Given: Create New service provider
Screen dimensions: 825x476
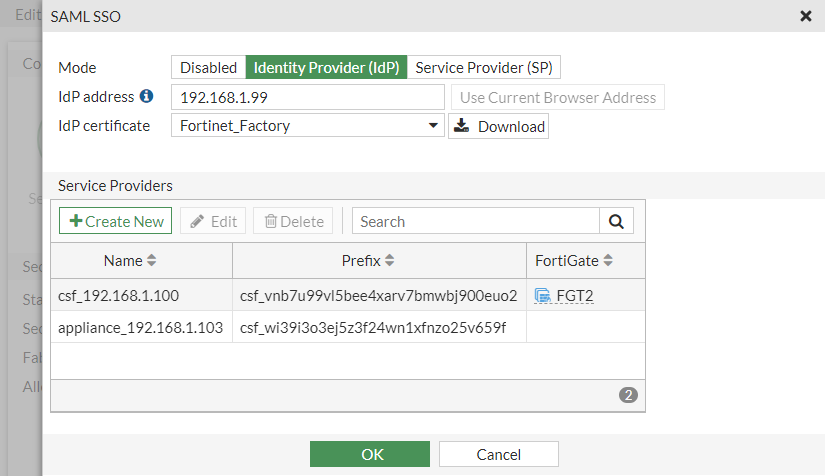Looking at the screenshot, I should [x=116, y=221].
